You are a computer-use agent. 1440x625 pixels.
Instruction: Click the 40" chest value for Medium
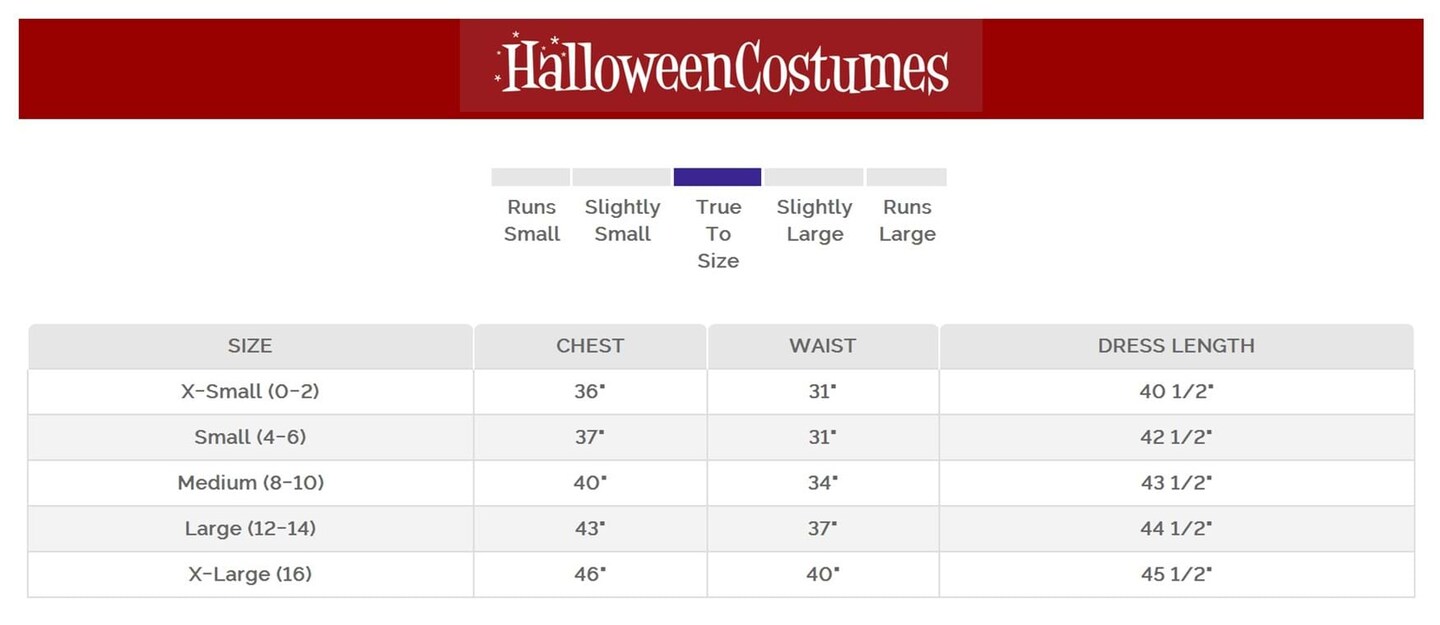tap(590, 483)
